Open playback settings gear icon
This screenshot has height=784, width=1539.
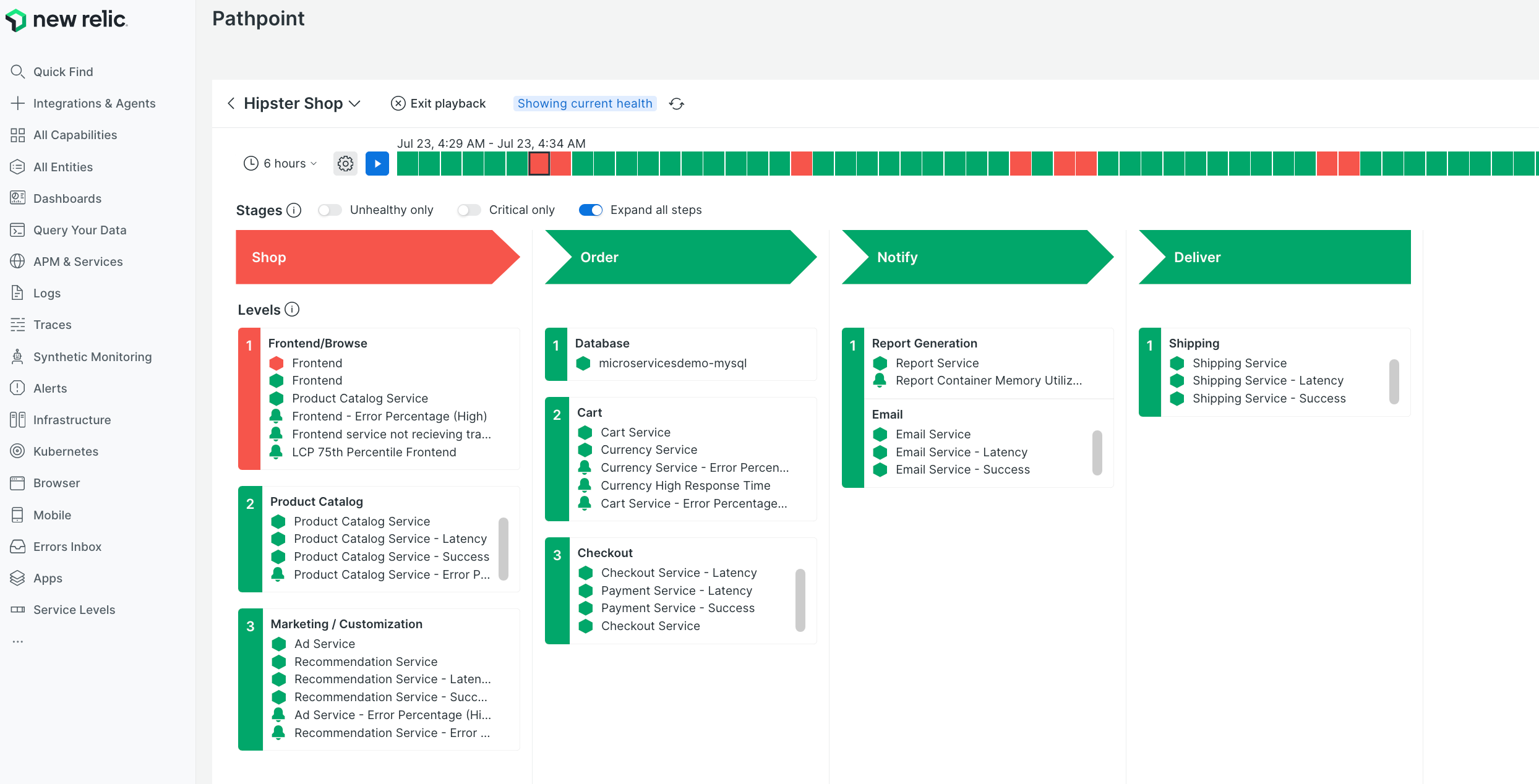pos(345,163)
